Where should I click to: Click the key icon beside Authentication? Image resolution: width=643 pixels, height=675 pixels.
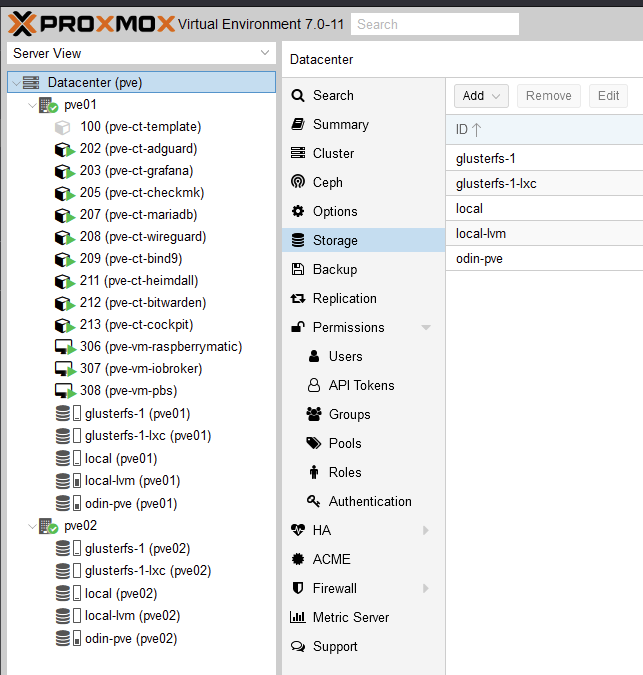tap(313, 501)
